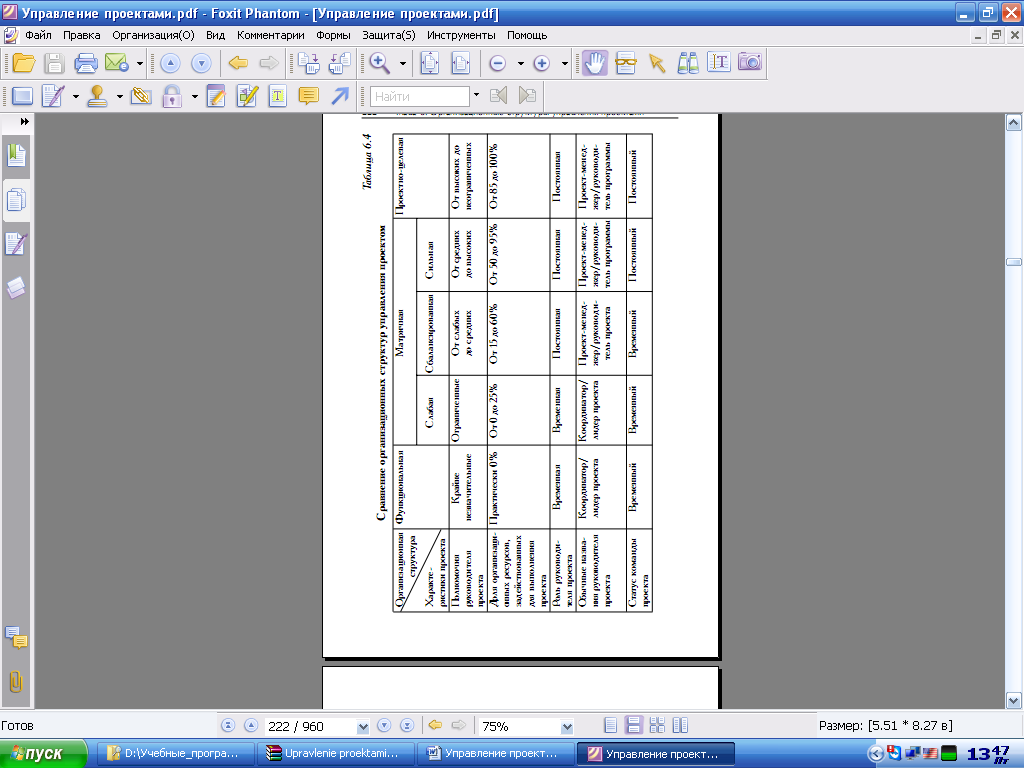Viewport: 1024px width, 768px height.
Task: Click the scrollbar down arrow
Action: [1014, 701]
